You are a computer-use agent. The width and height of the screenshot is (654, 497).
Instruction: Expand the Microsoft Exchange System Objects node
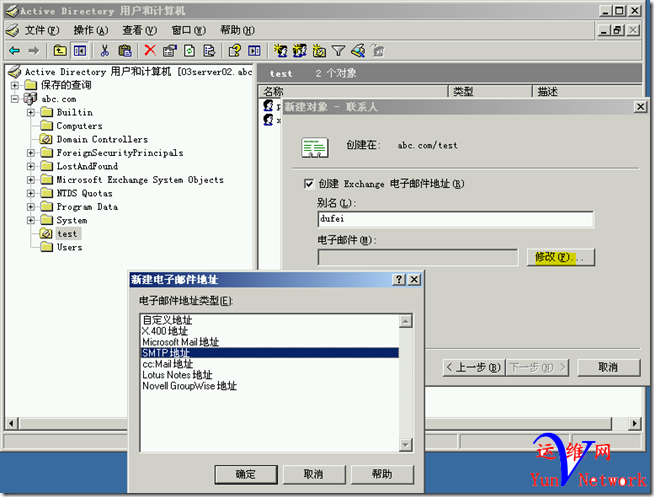point(31,180)
